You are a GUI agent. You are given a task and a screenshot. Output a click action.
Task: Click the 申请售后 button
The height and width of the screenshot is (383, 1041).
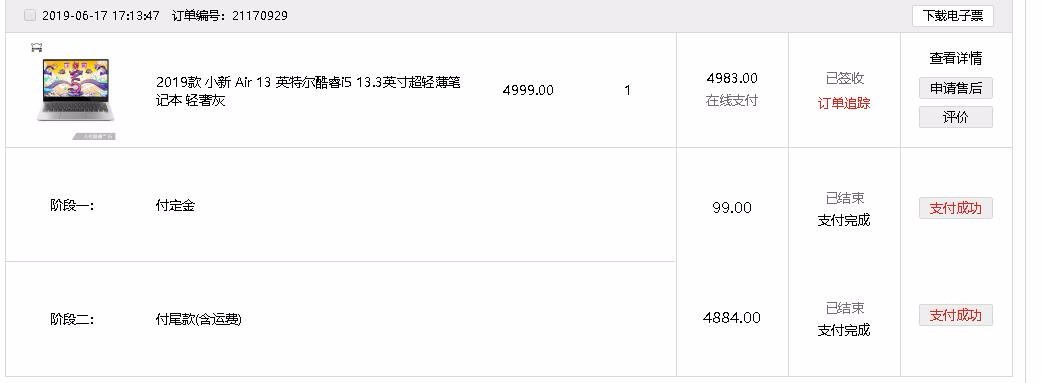click(955, 88)
